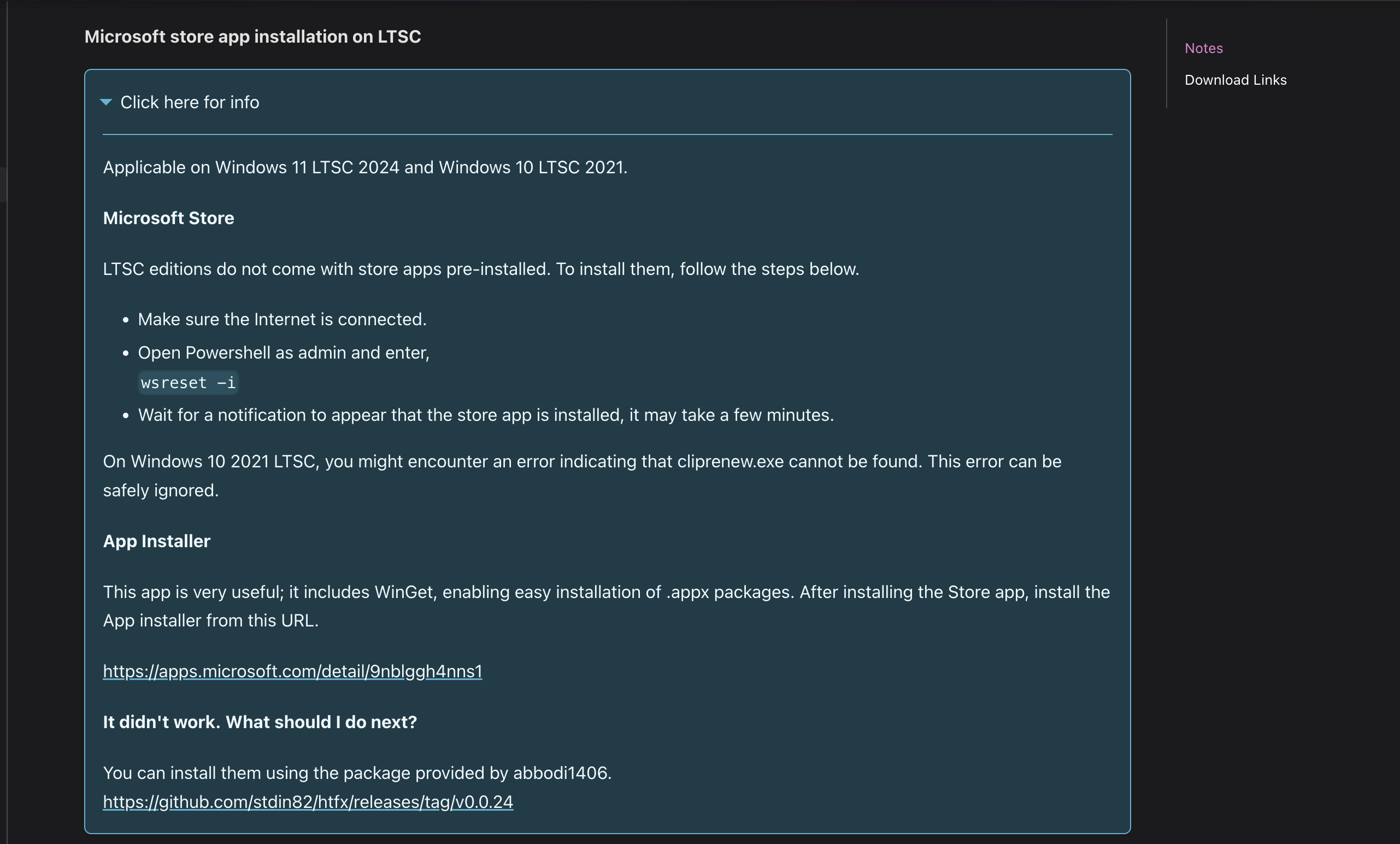Click the 'Microsoft Store' subheading
The height and width of the screenshot is (844, 1400).
[x=168, y=218]
